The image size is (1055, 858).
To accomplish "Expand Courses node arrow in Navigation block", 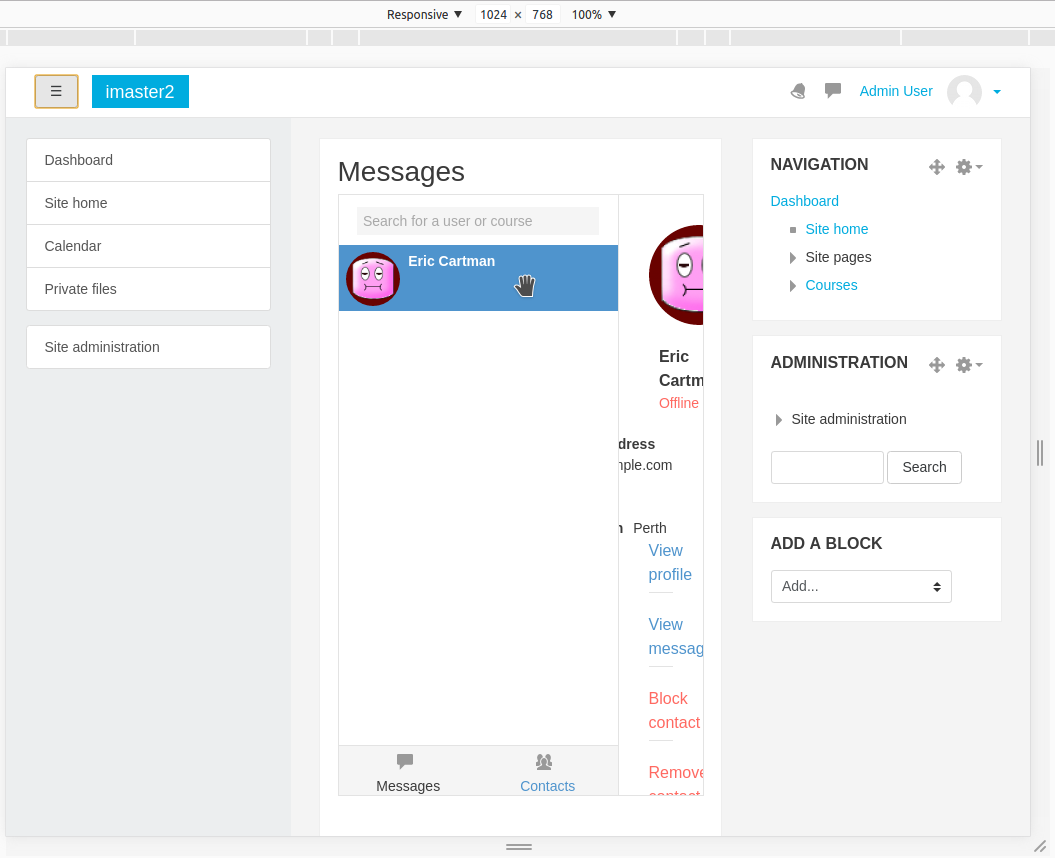I will point(793,286).
